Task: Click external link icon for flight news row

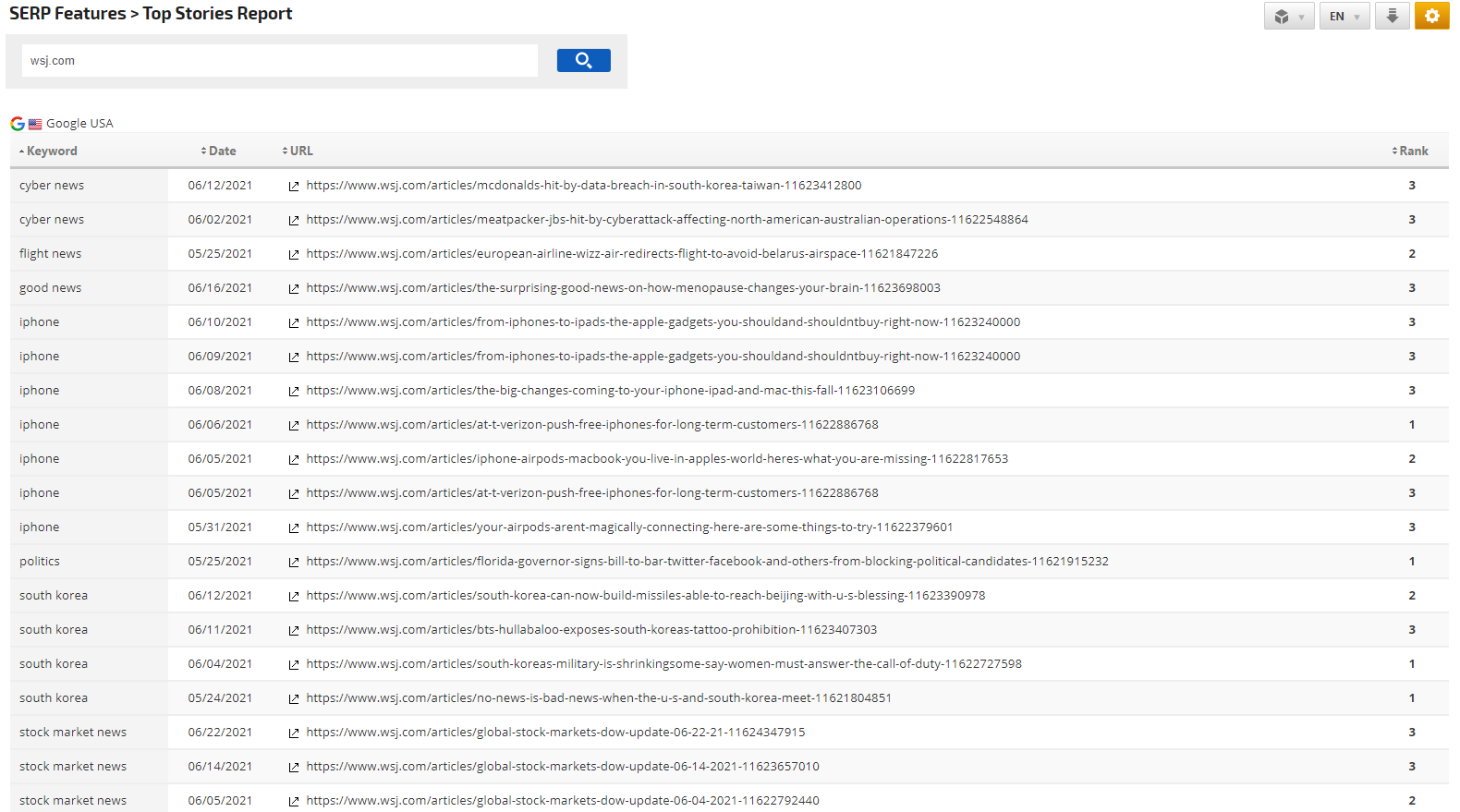Action: 294,255
